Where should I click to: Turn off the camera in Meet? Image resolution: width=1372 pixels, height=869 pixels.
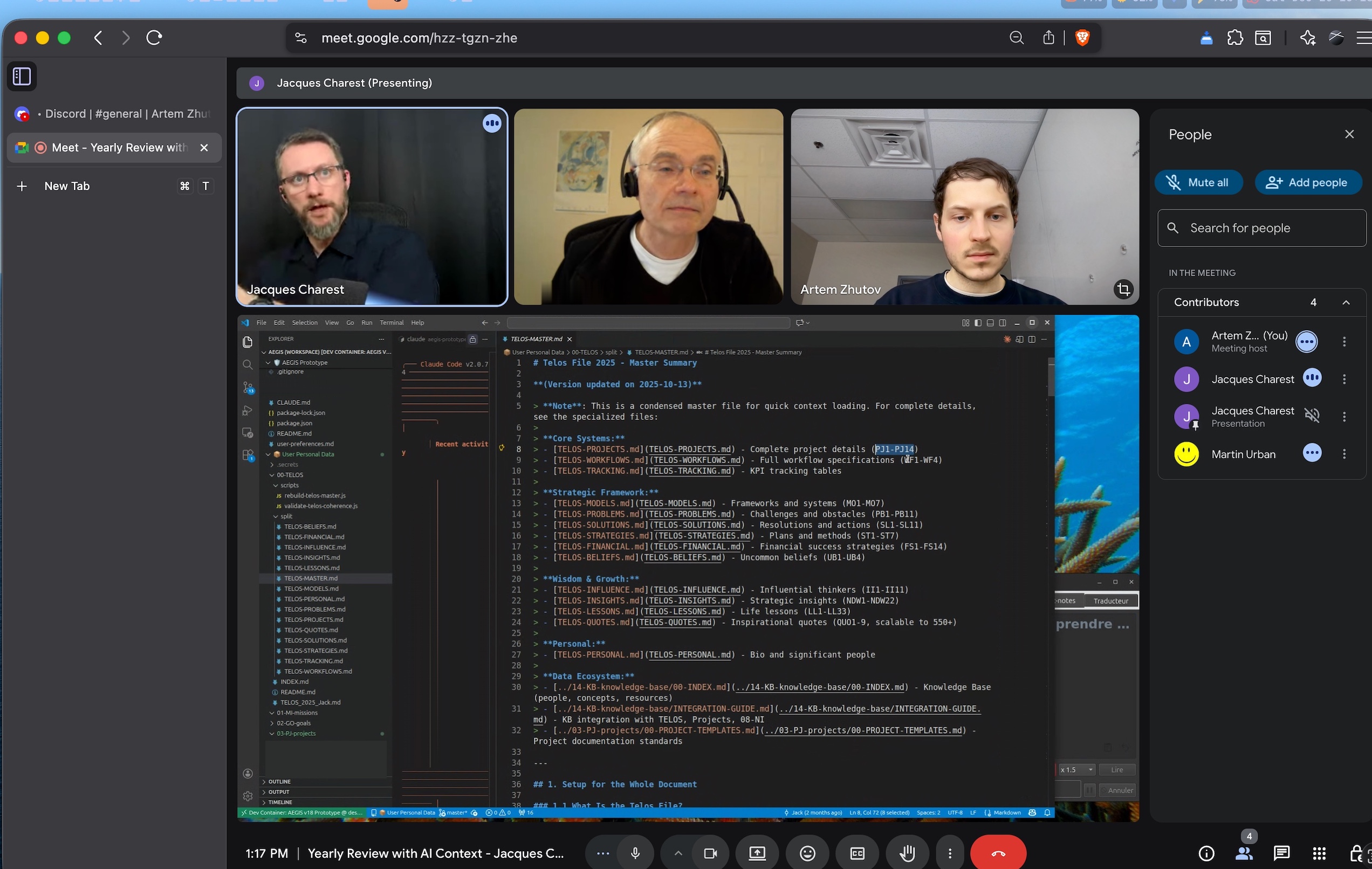point(710,852)
